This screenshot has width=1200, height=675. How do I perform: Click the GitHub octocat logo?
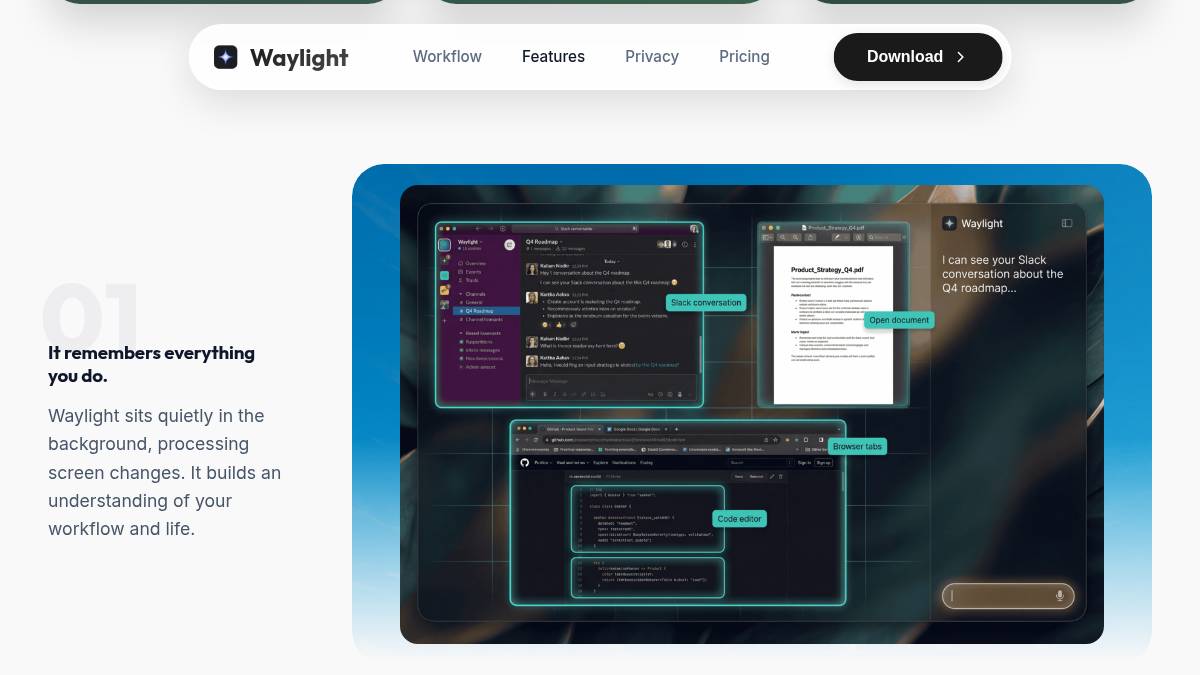point(524,463)
